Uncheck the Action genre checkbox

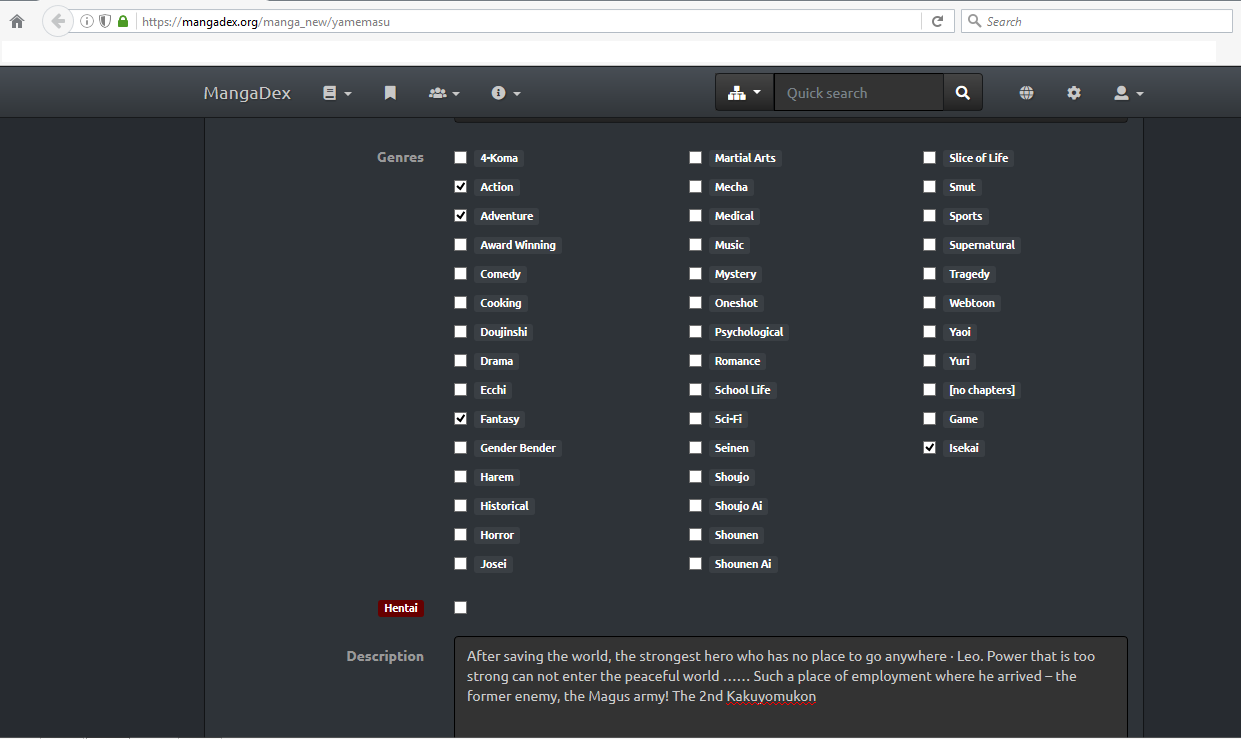(460, 186)
